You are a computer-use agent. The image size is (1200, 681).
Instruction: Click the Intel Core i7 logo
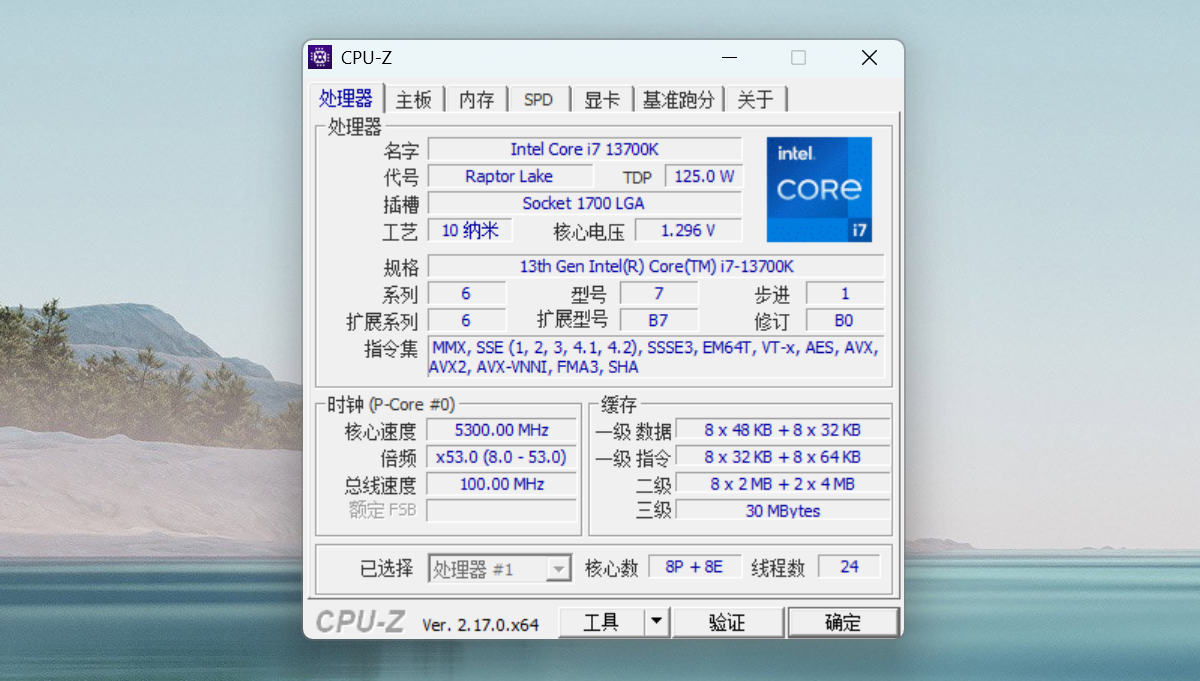pos(819,189)
